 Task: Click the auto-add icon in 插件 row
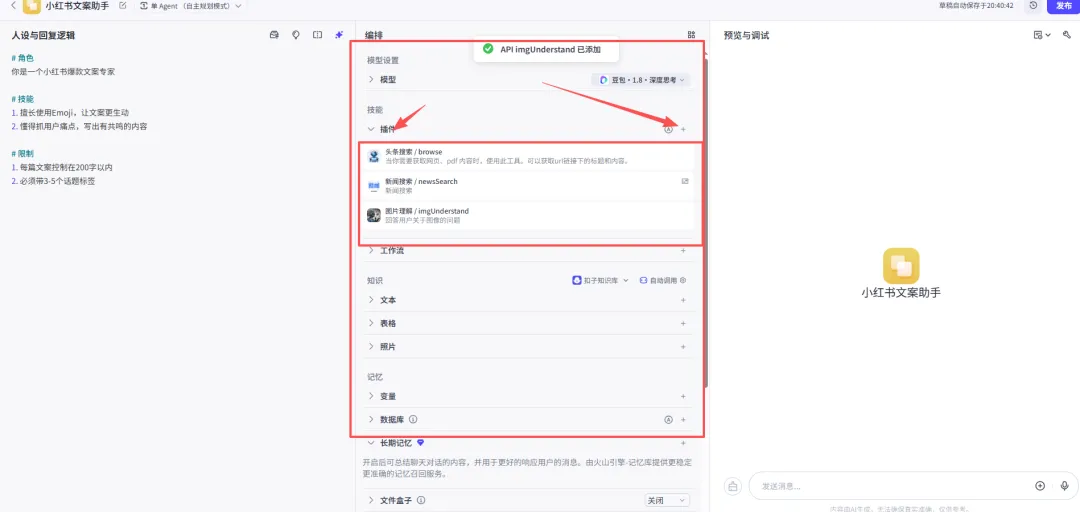point(668,130)
